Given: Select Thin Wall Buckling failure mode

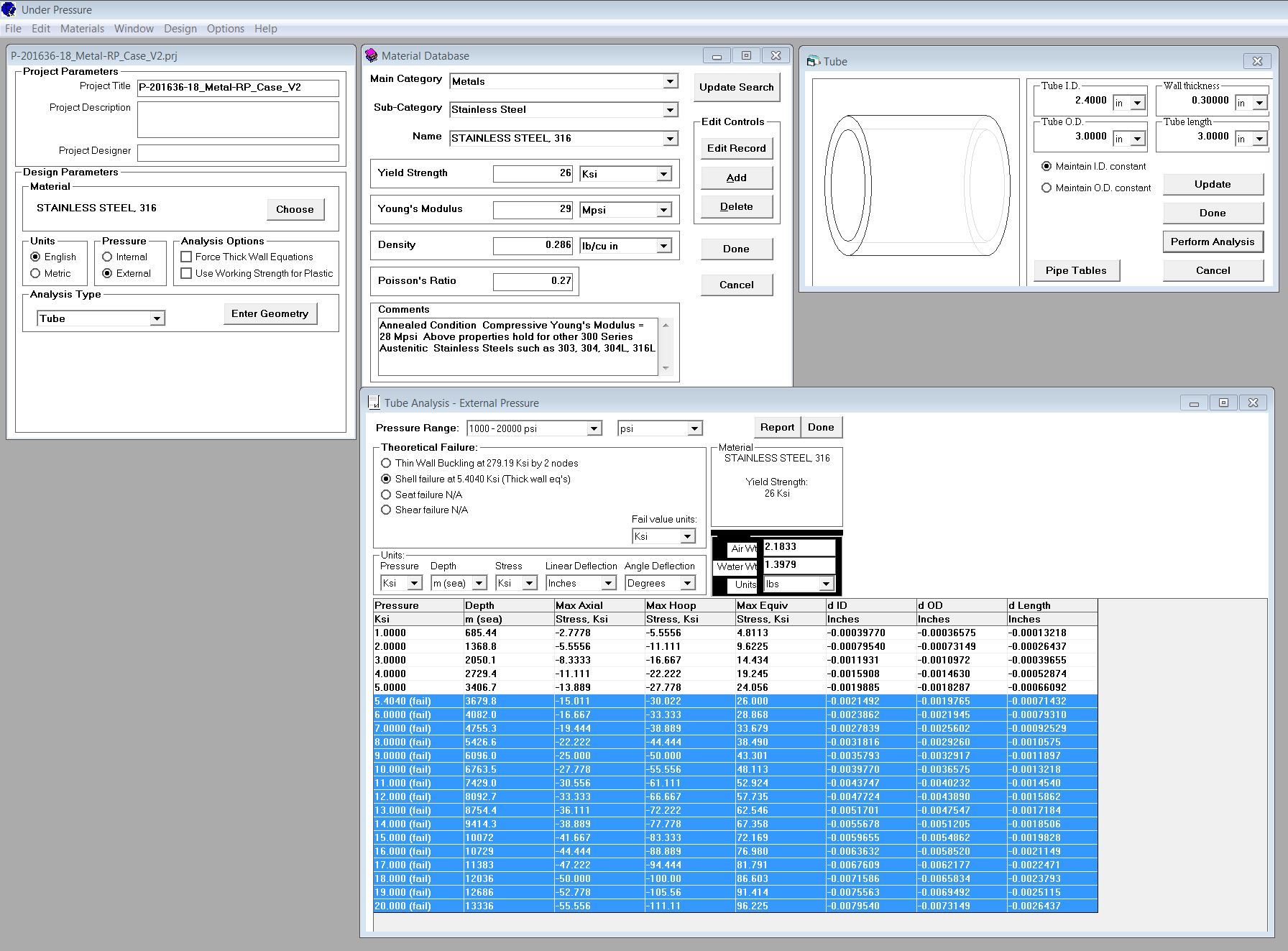Looking at the screenshot, I should point(386,463).
